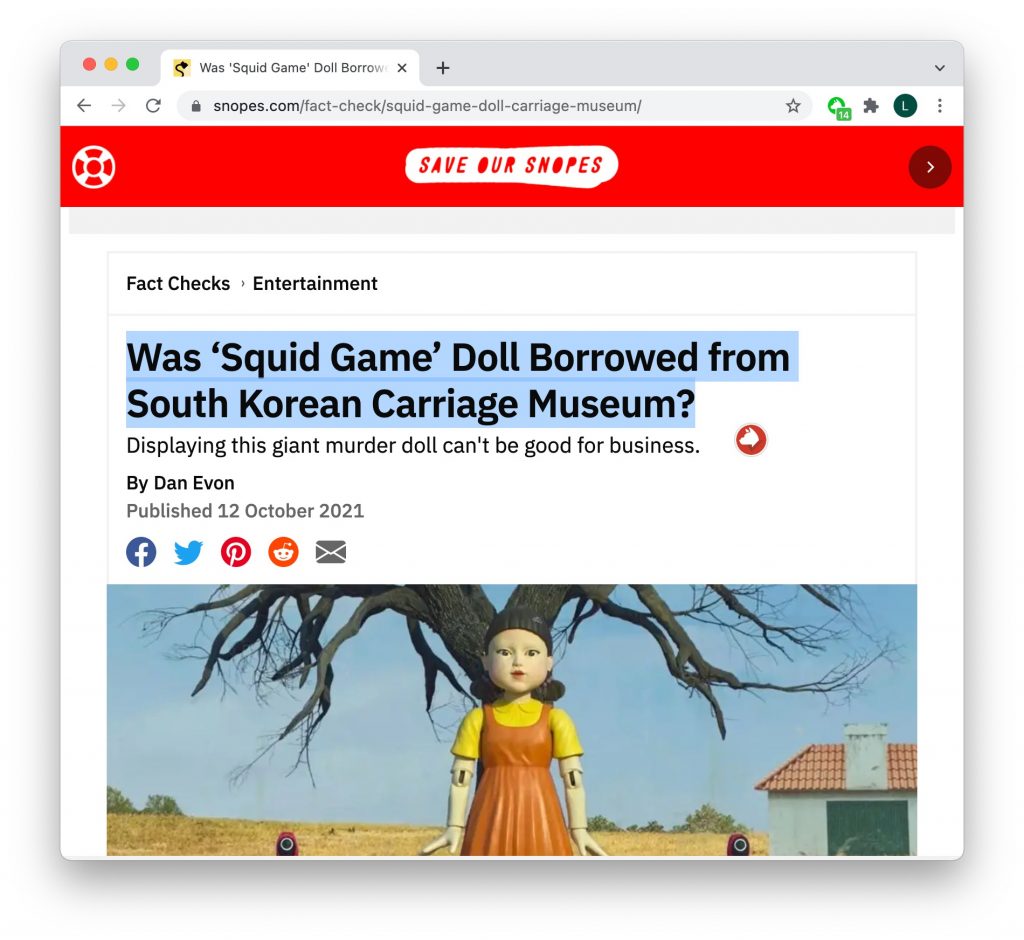The width and height of the screenshot is (1024, 940).
Task: Share article on Facebook
Action: point(141,552)
